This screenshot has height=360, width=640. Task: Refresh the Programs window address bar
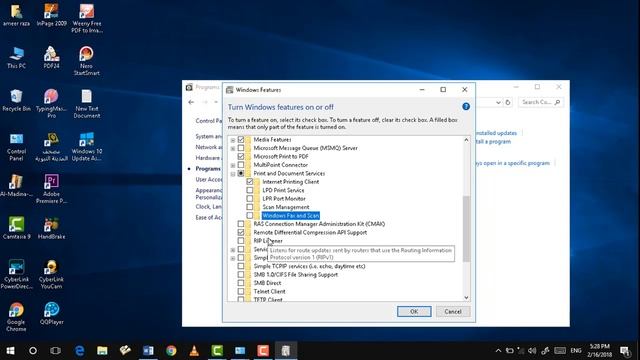click(508, 102)
